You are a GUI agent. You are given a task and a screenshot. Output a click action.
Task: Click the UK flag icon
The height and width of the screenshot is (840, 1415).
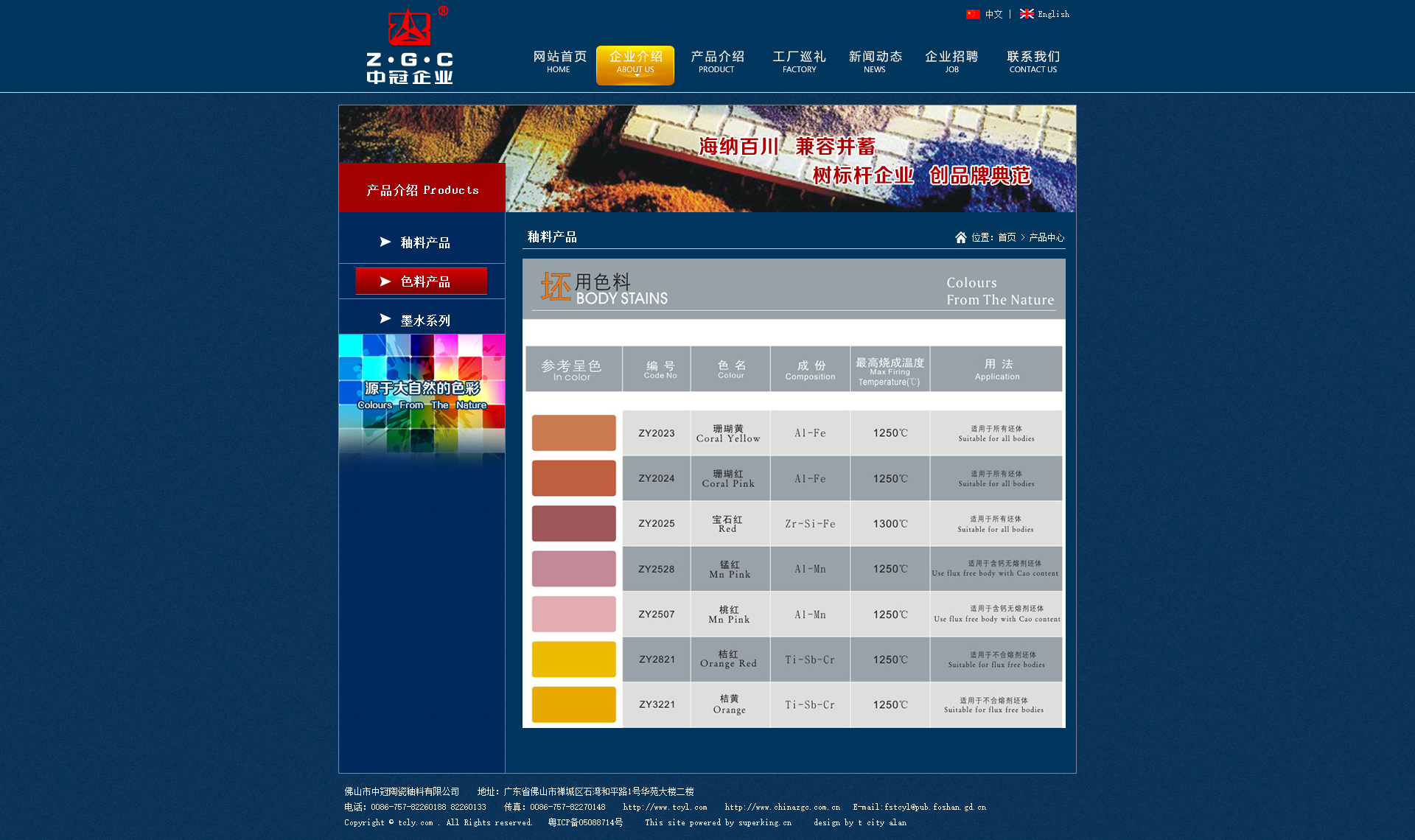point(1027,14)
